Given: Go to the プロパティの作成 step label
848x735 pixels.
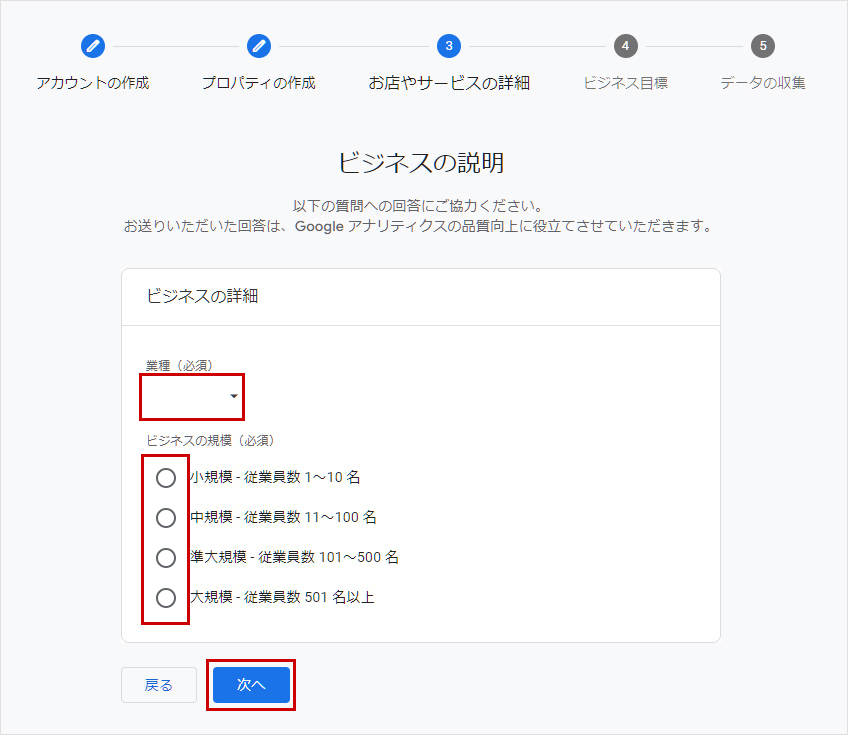Looking at the screenshot, I should pyautogui.click(x=259, y=83).
